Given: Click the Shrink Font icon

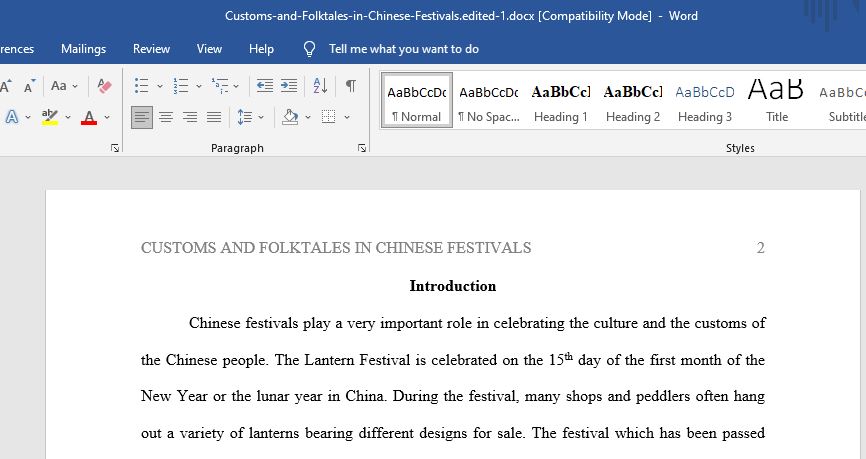Looking at the screenshot, I should click(29, 86).
